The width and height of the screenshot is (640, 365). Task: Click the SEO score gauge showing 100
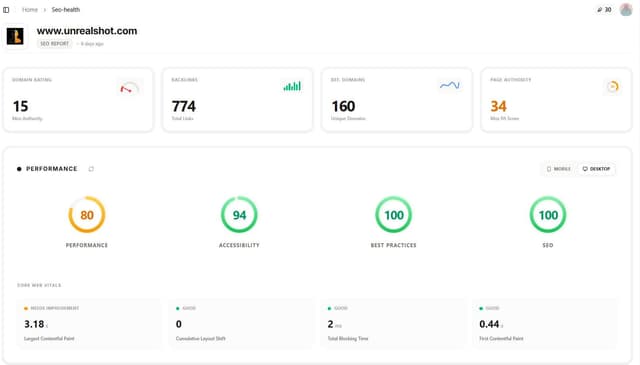click(x=548, y=215)
